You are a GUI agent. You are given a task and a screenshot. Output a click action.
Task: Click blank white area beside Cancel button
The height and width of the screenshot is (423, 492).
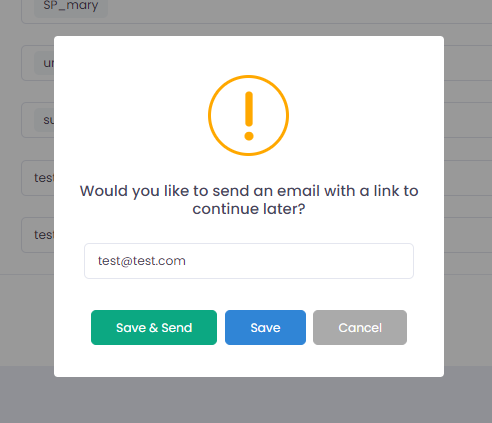425,327
